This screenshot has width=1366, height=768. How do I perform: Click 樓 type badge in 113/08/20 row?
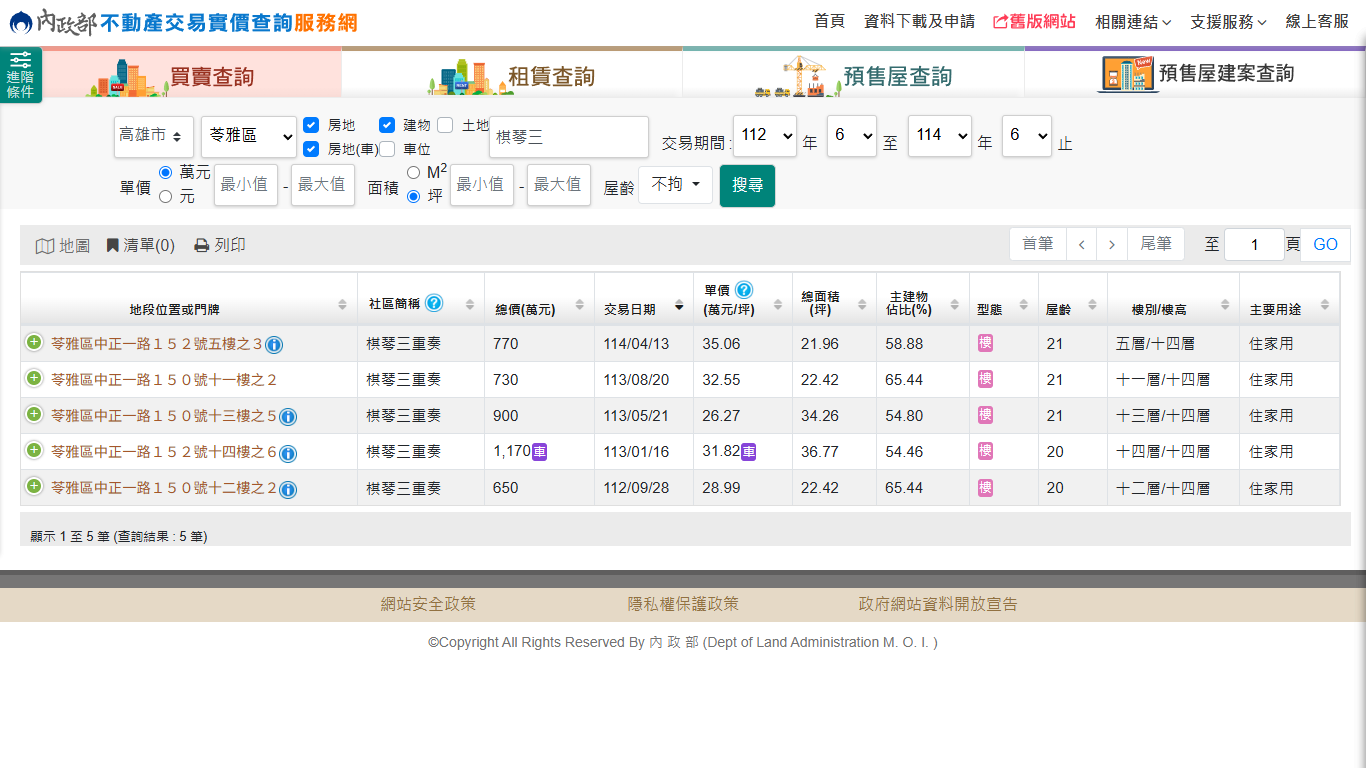985,379
